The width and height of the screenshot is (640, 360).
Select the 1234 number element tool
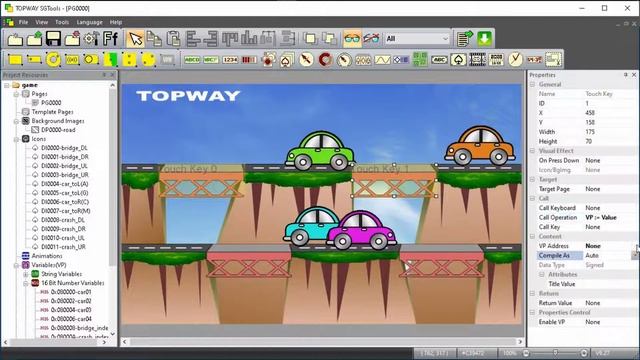pos(230,60)
